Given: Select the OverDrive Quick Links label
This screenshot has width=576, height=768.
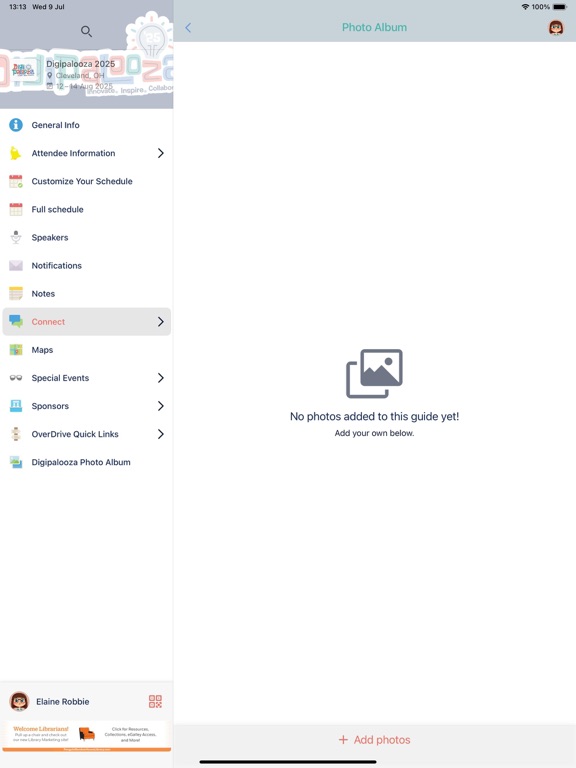Looking at the screenshot, I should [75, 434].
